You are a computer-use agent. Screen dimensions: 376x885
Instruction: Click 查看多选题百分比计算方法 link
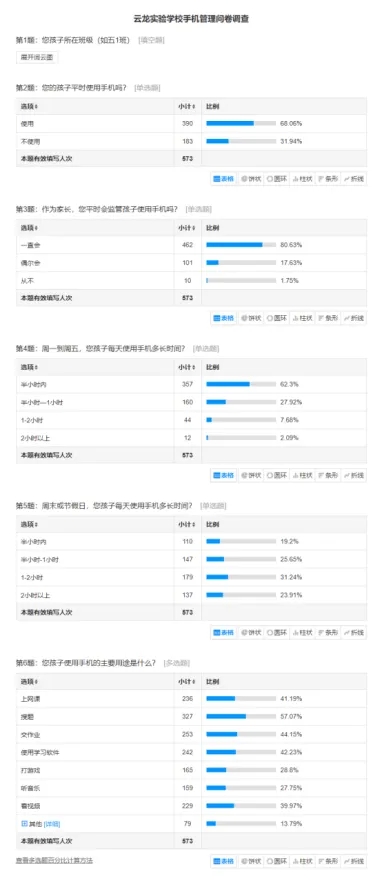tap(54, 861)
